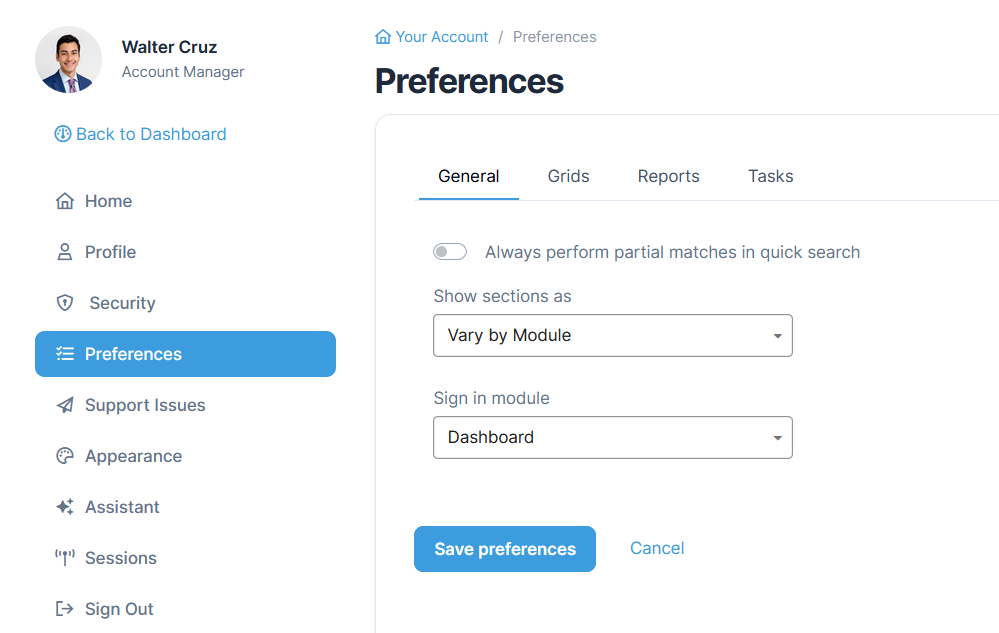999x633 pixels.
Task: Click the Profile person icon
Action: [x=65, y=252]
